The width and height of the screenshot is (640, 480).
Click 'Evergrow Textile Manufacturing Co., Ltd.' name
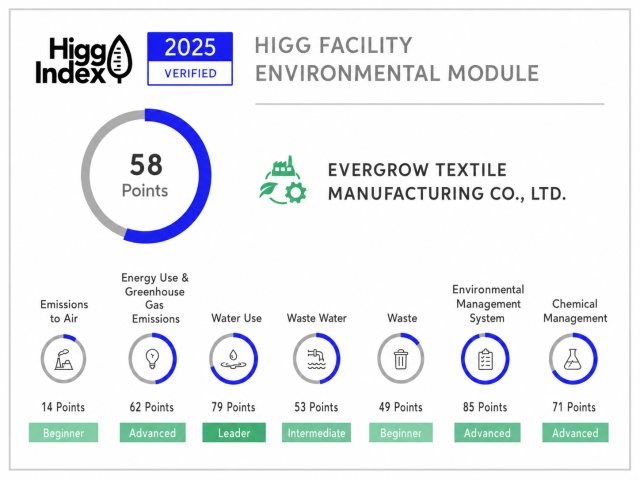coord(447,182)
